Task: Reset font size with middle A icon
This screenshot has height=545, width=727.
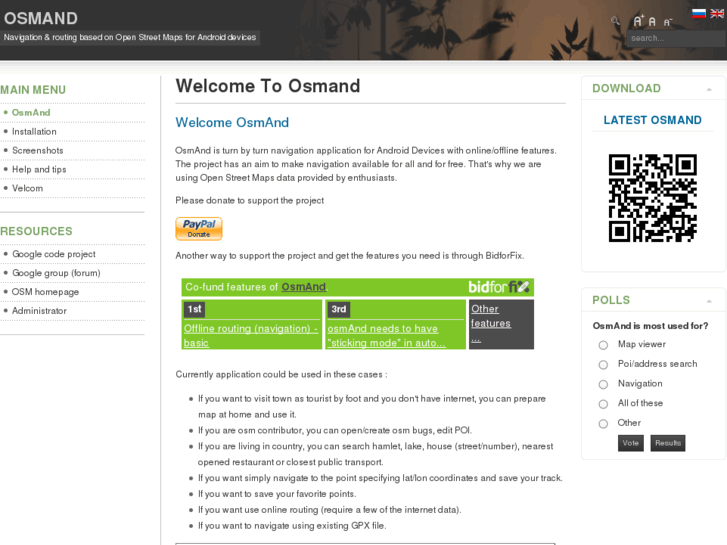Action: [x=652, y=21]
